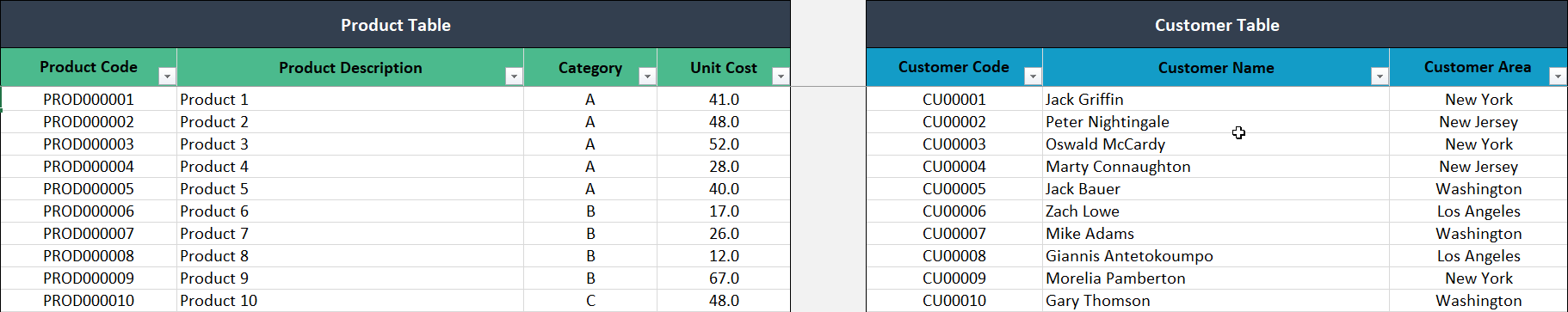Select cell PROD000006

point(89,211)
